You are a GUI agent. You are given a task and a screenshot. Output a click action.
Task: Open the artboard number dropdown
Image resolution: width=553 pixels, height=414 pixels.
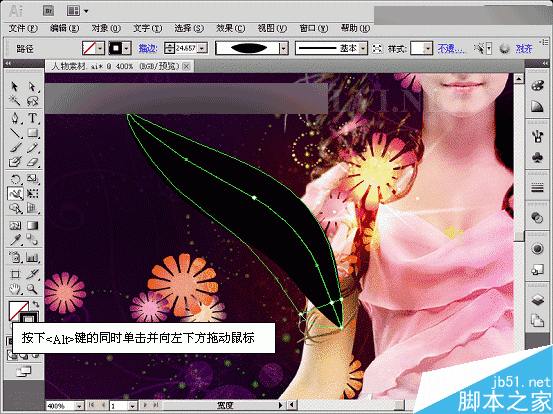coord(132,406)
